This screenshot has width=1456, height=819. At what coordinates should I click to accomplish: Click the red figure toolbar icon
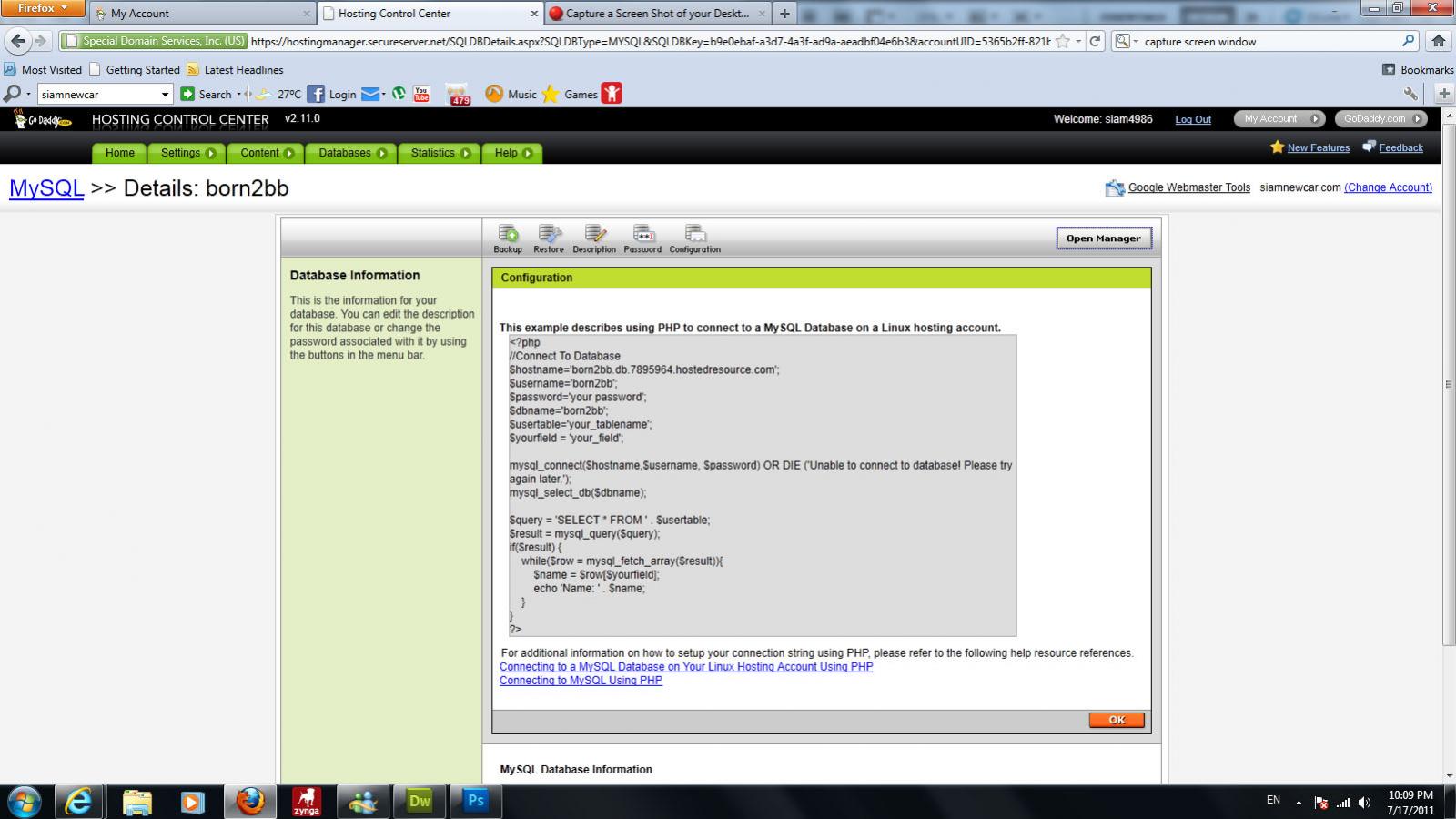tap(612, 93)
